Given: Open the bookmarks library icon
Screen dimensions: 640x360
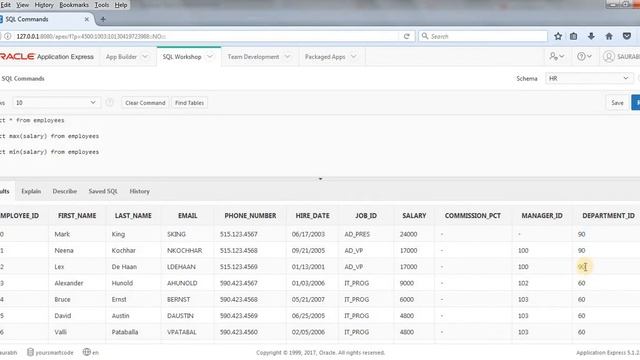Looking at the screenshot, I should 573,36.
